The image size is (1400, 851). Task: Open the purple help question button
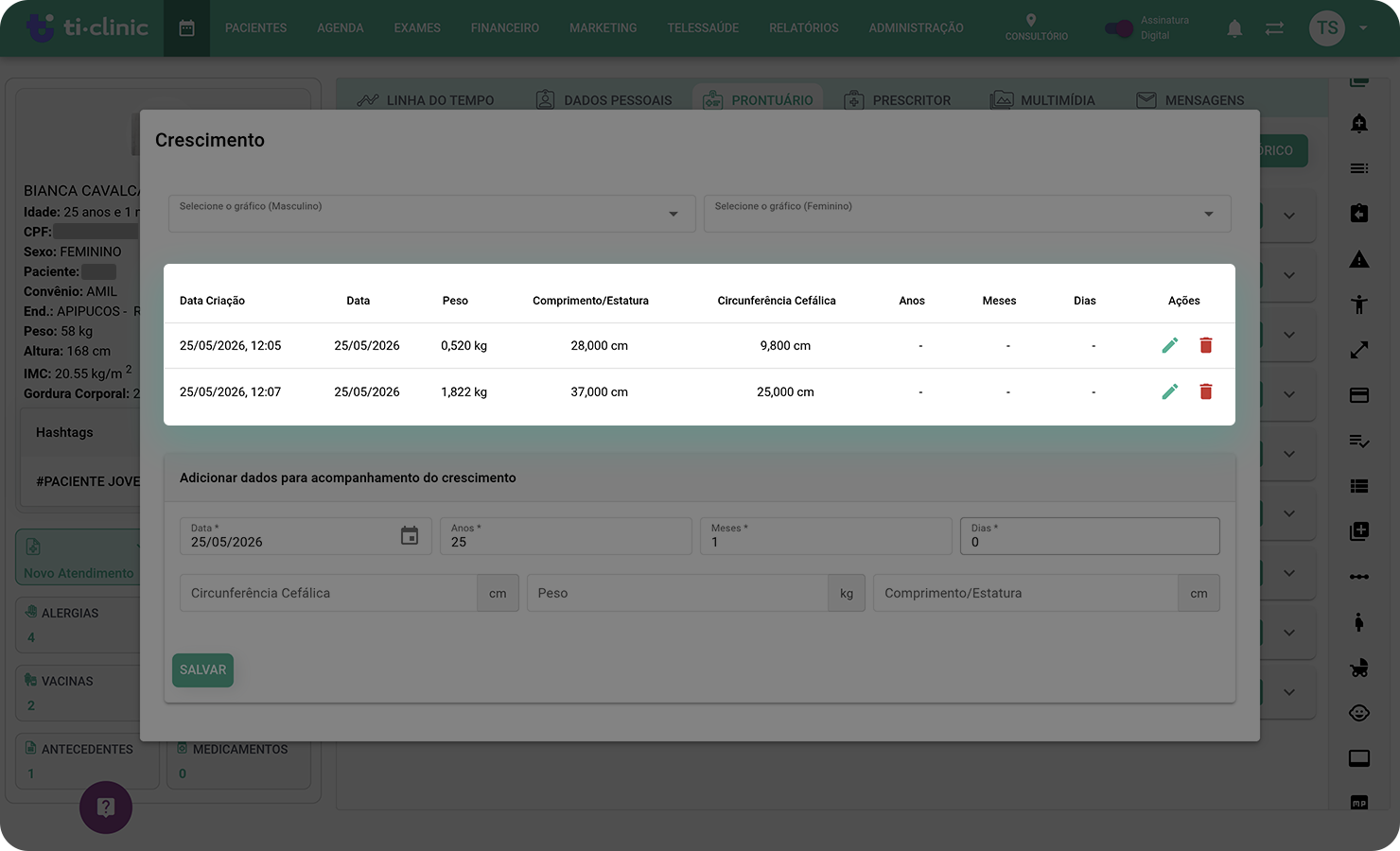pos(106,808)
